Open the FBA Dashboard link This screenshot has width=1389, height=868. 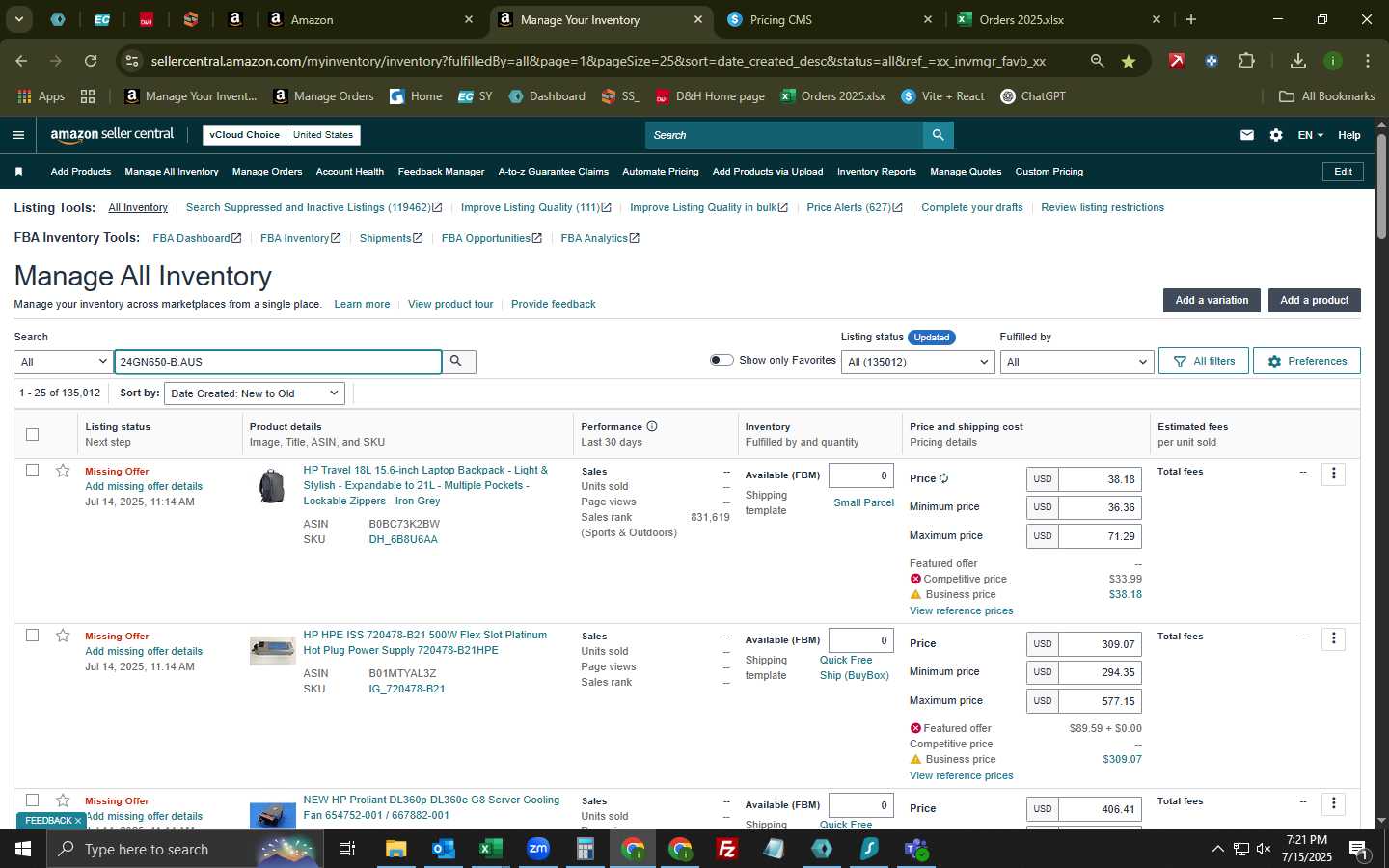197,238
